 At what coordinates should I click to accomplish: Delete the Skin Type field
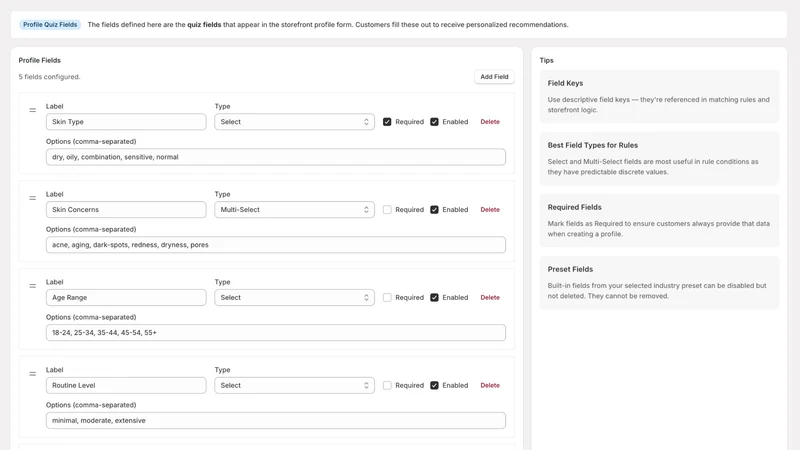click(x=490, y=122)
